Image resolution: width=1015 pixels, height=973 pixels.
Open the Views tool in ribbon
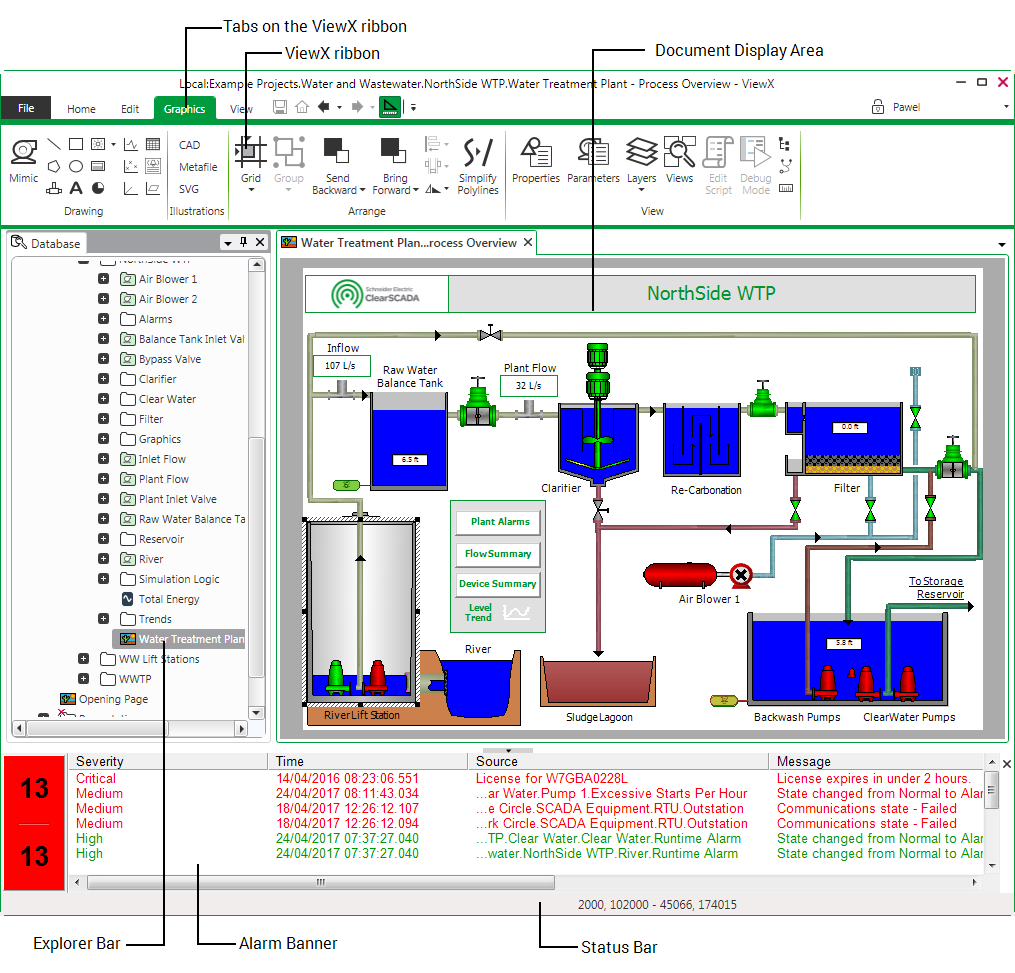tap(679, 160)
